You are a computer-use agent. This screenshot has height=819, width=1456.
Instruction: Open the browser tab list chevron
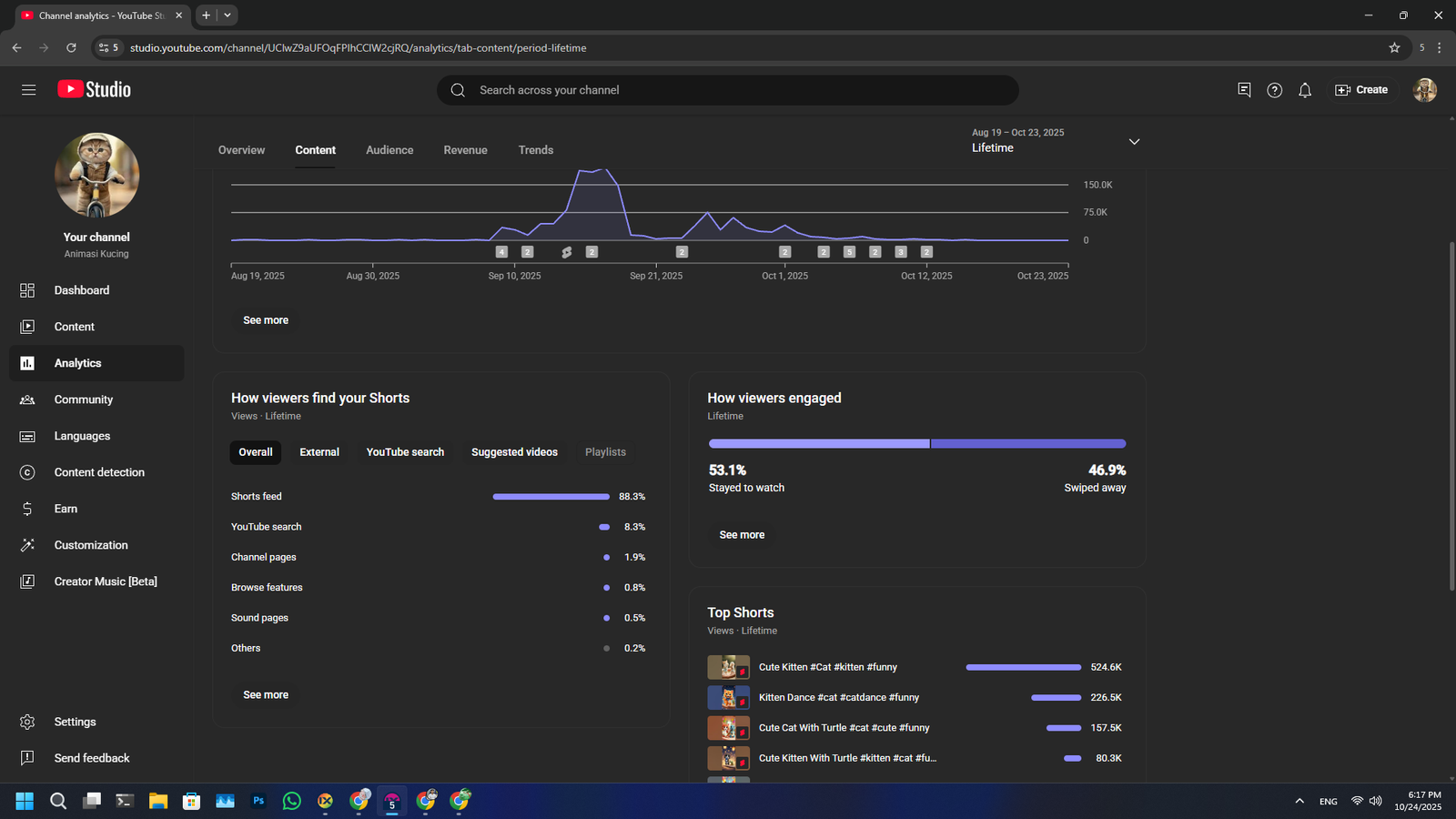click(227, 15)
